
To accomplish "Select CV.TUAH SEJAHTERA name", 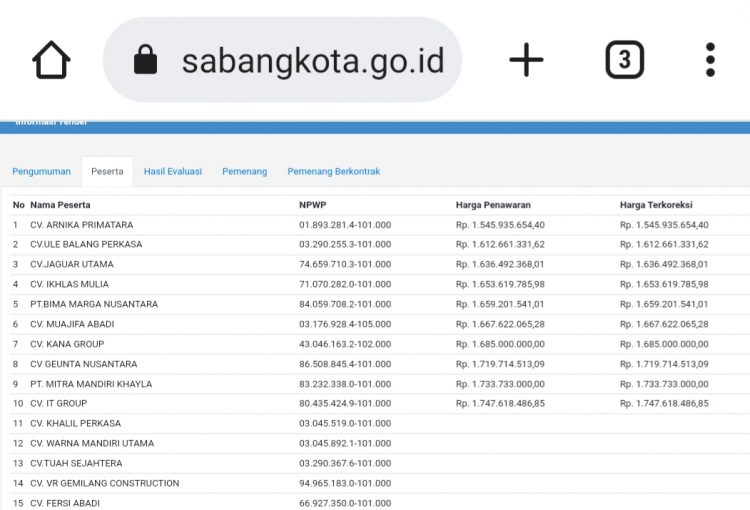I will coord(76,464).
